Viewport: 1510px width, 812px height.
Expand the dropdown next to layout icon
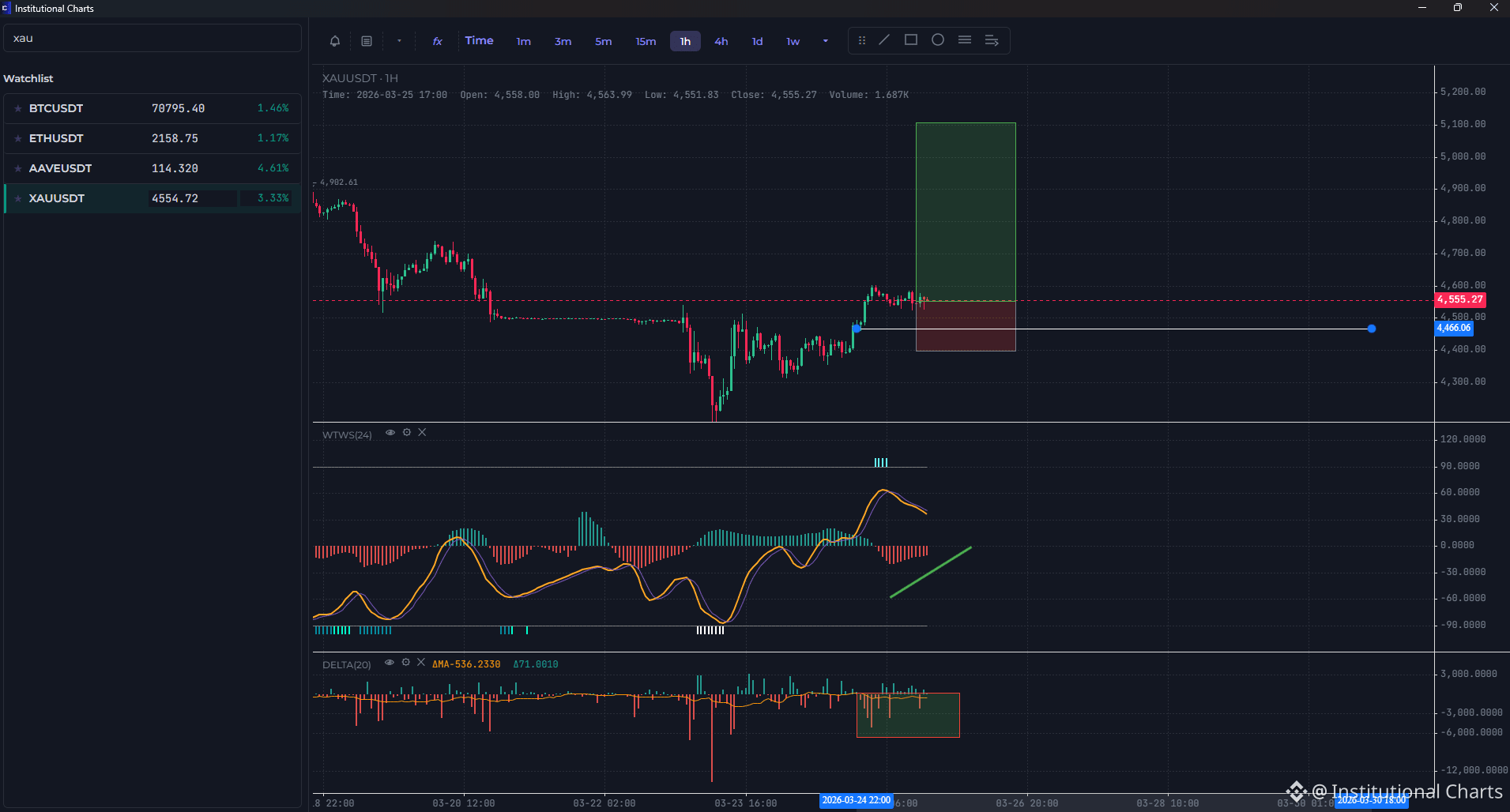click(x=399, y=41)
